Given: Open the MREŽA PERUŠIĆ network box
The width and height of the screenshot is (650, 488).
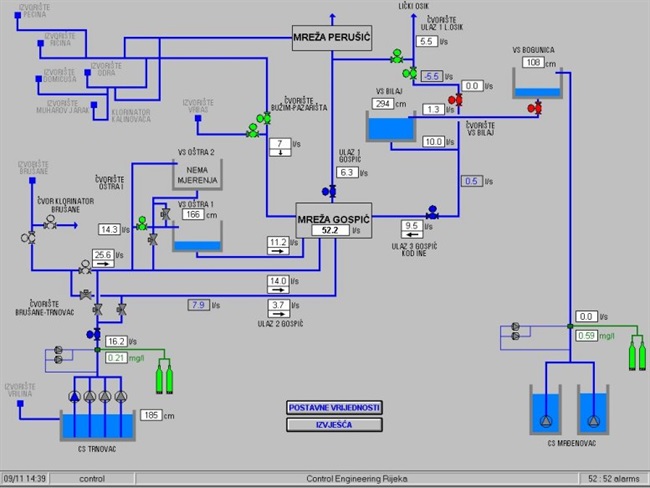Looking at the screenshot, I should pos(332,38).
